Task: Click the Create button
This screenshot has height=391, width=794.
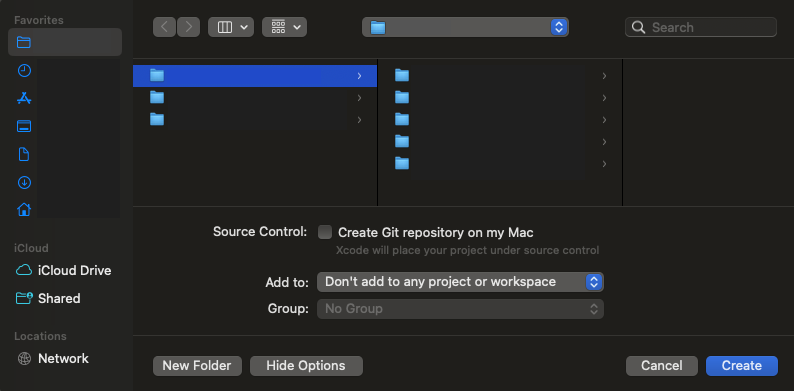Action: pos(742,366)
